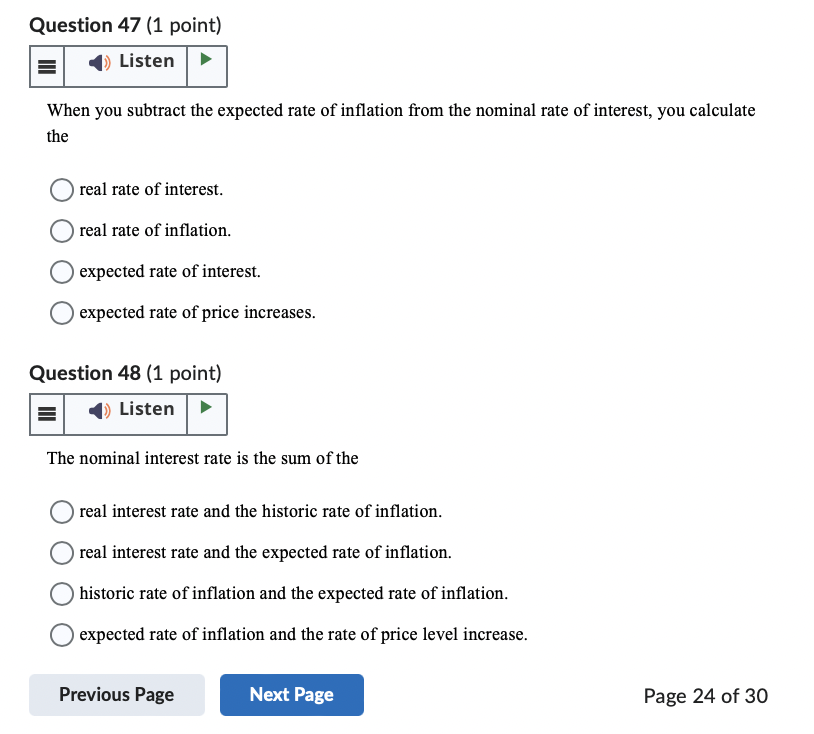
Task: Select 'real interest rate and the expected rate of inflation.'
Action: [x=61, y=553]
